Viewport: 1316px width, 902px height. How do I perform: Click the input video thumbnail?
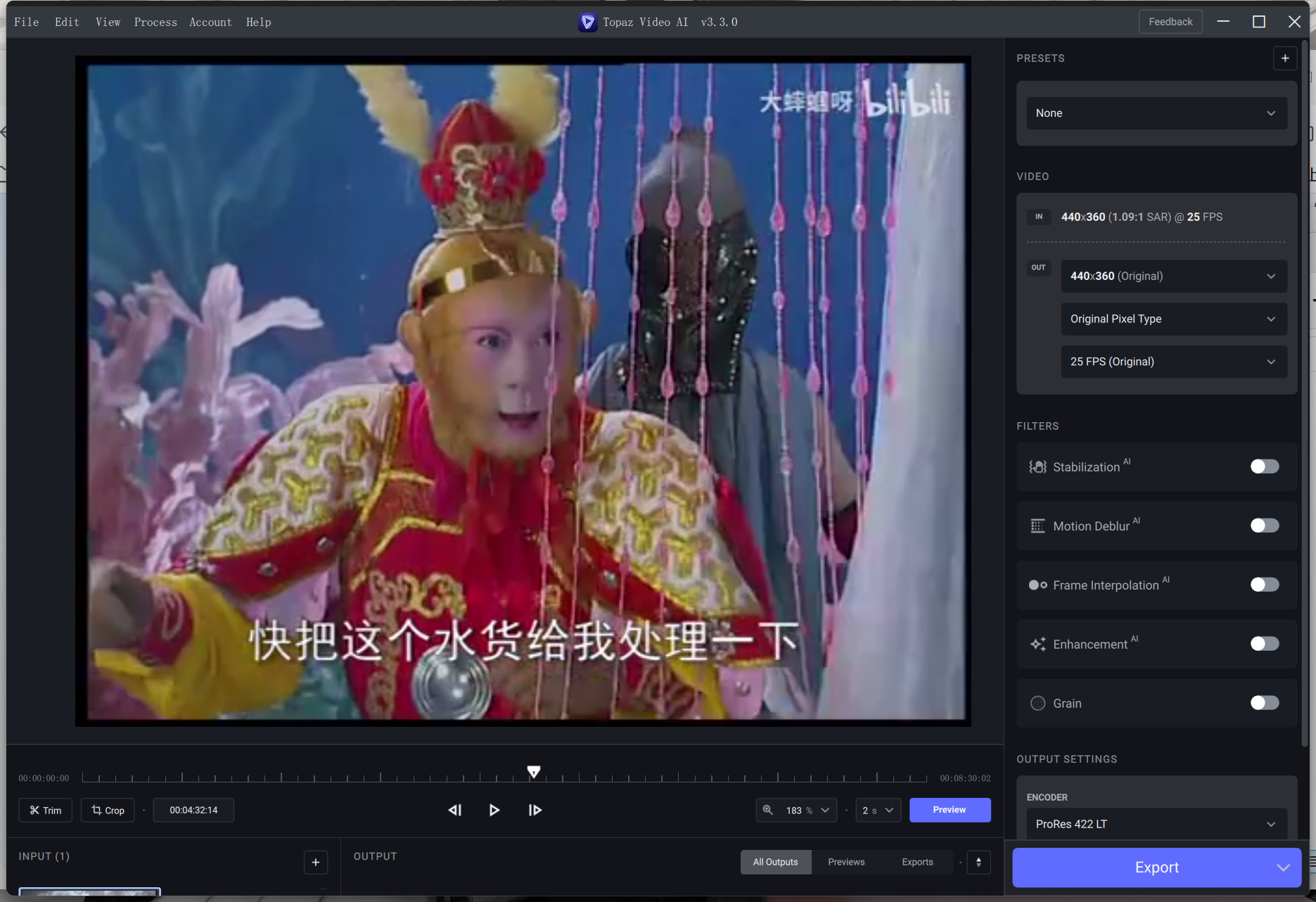pyautogui.click(x=90, y=892)
